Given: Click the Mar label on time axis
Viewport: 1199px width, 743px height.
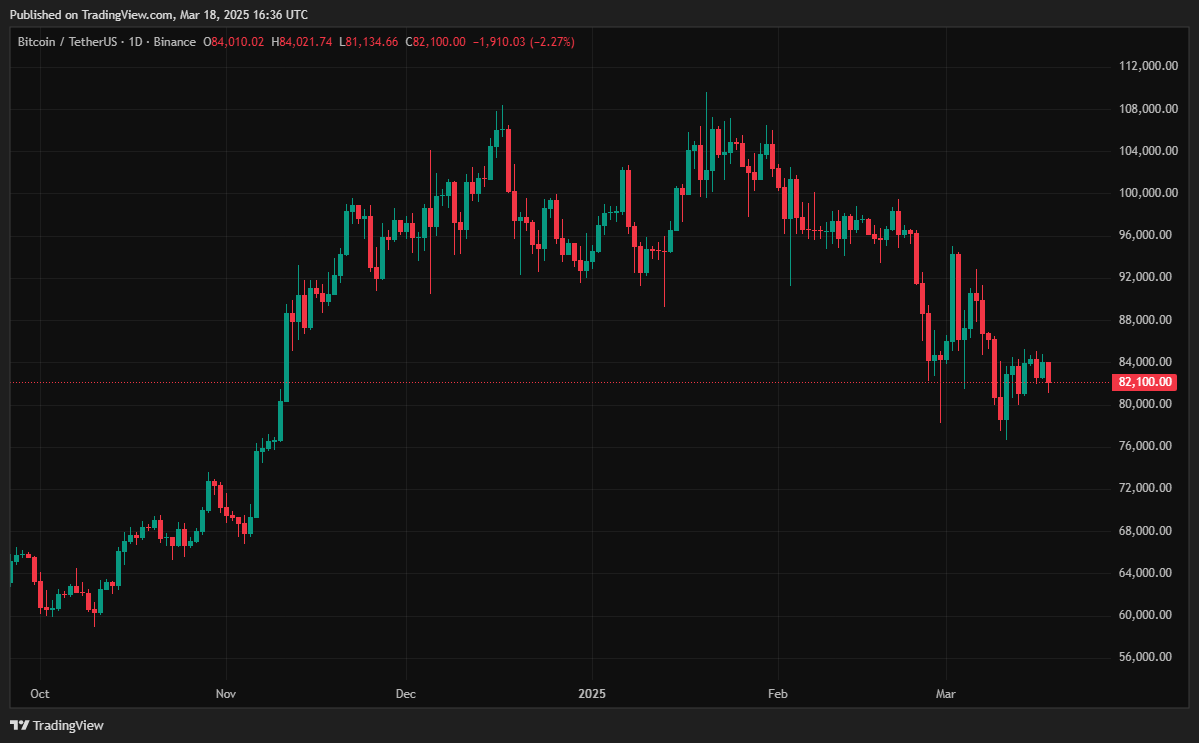Looking at the screenshot, I should [x=946, y=694].
